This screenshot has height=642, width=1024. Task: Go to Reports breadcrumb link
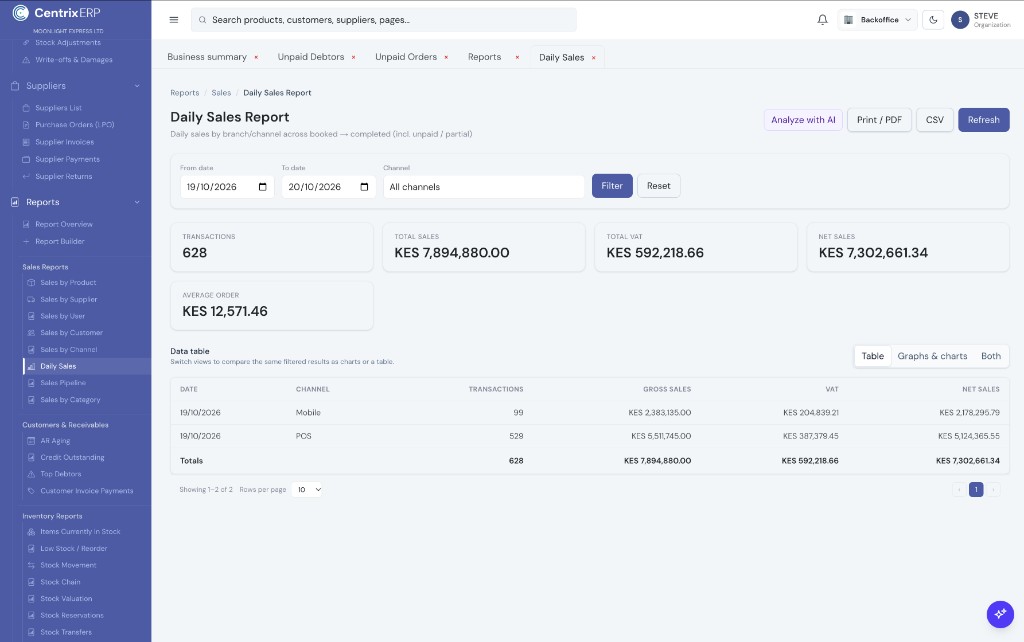point(185,93)
